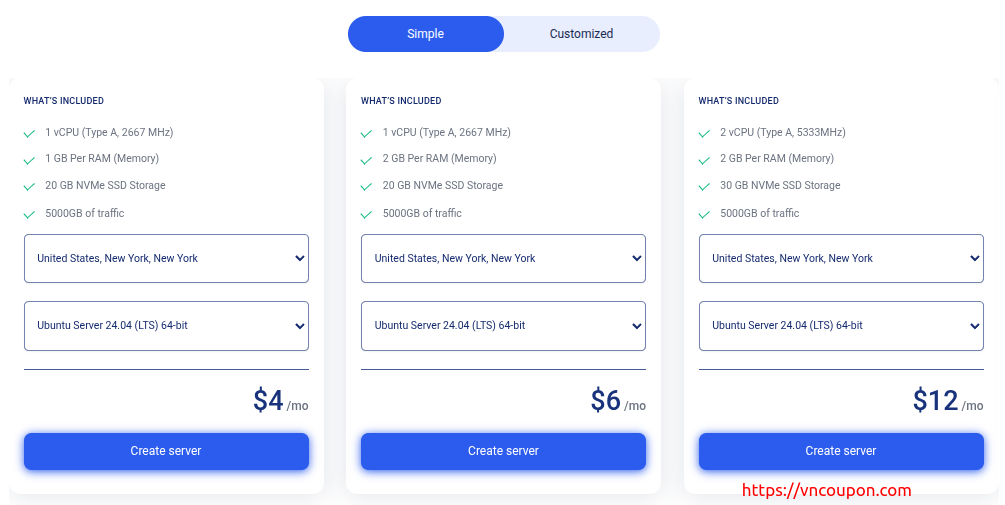Click checkmark beside 1 vCPU in $6 plan
Viewport: 1005px width, 505px height.
(x=367, y=133)
